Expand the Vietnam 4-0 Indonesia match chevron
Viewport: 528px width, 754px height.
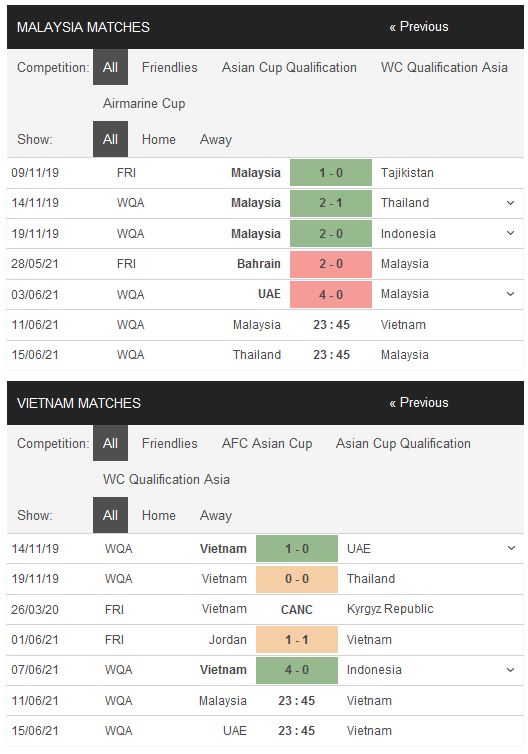coord(511,670)
